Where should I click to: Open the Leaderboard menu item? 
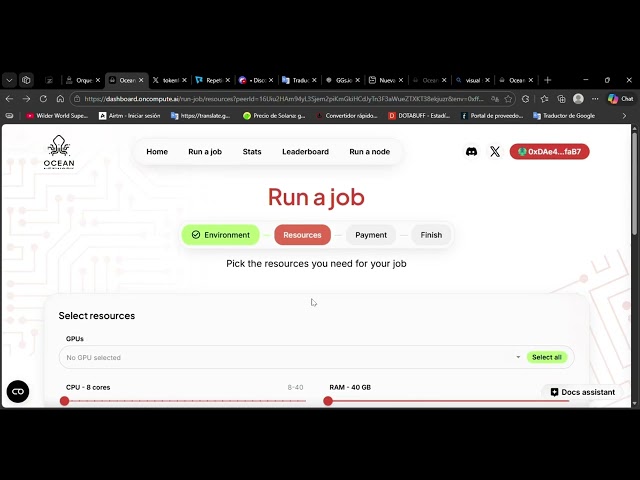(x=305, y=152)
